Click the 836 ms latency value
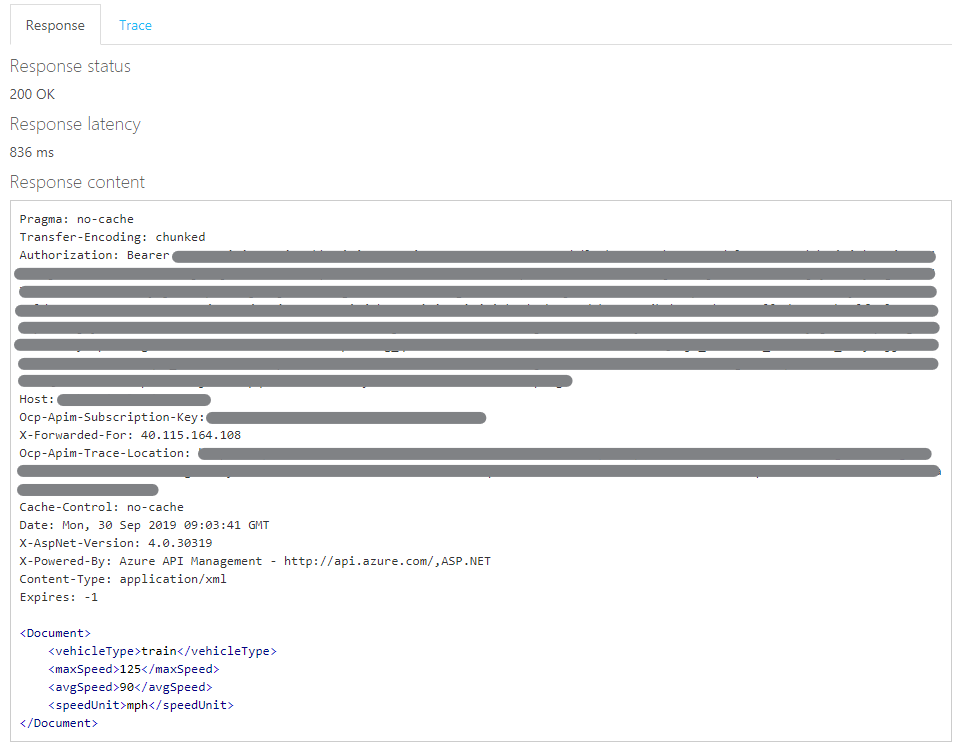Image resolution: width=961 pixels, height=754 pixels. coord(32,152)
